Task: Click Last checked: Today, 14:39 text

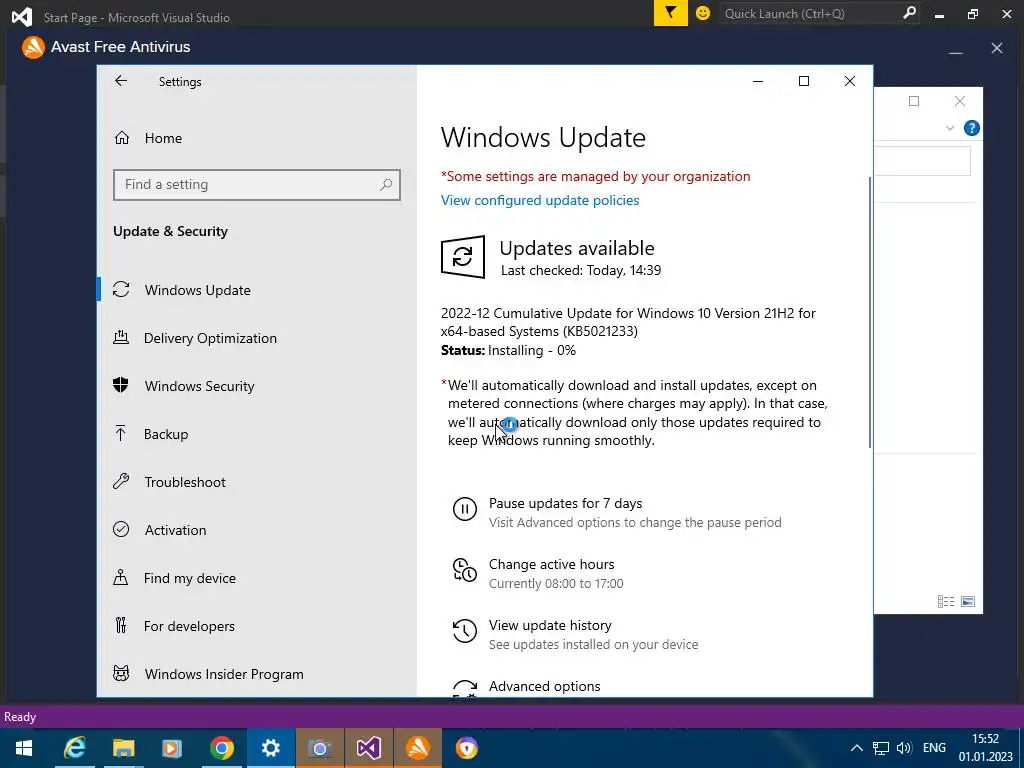Action: pyautogui.click(x=581, y=270)
